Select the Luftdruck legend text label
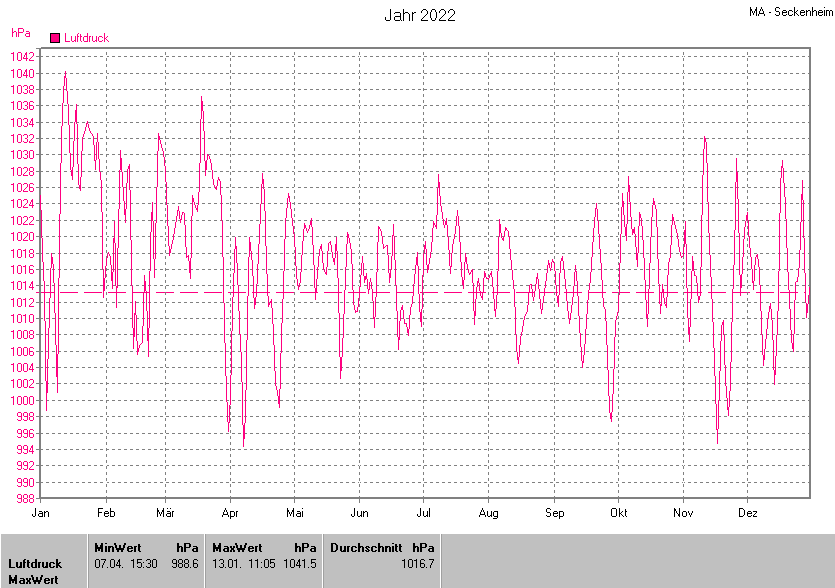Screen dimensions: 835x588 tap(86, 38)
